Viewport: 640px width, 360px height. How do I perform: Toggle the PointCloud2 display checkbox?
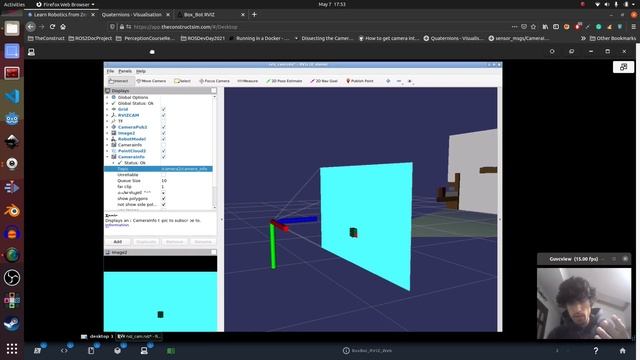pyautogui.click(x=164, y=151)
